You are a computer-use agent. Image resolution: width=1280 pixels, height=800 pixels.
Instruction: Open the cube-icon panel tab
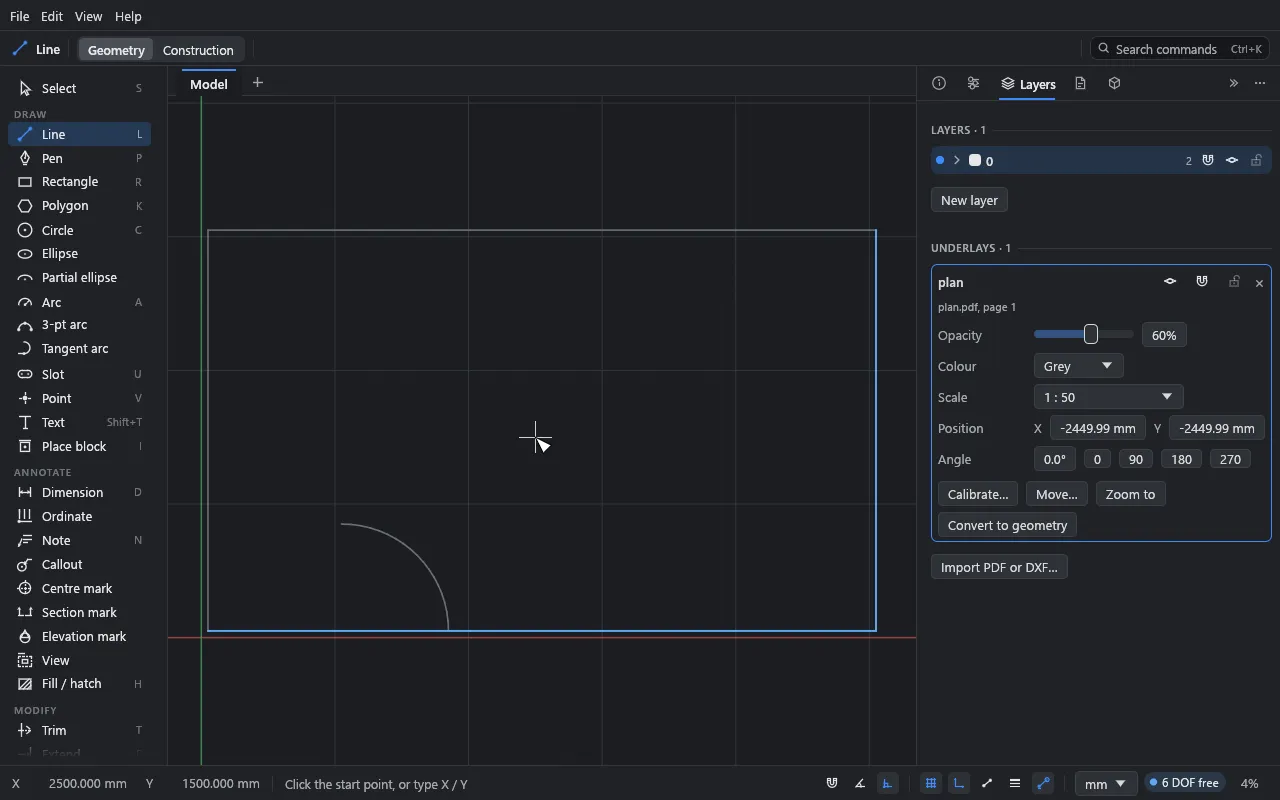pos(1115,84)
